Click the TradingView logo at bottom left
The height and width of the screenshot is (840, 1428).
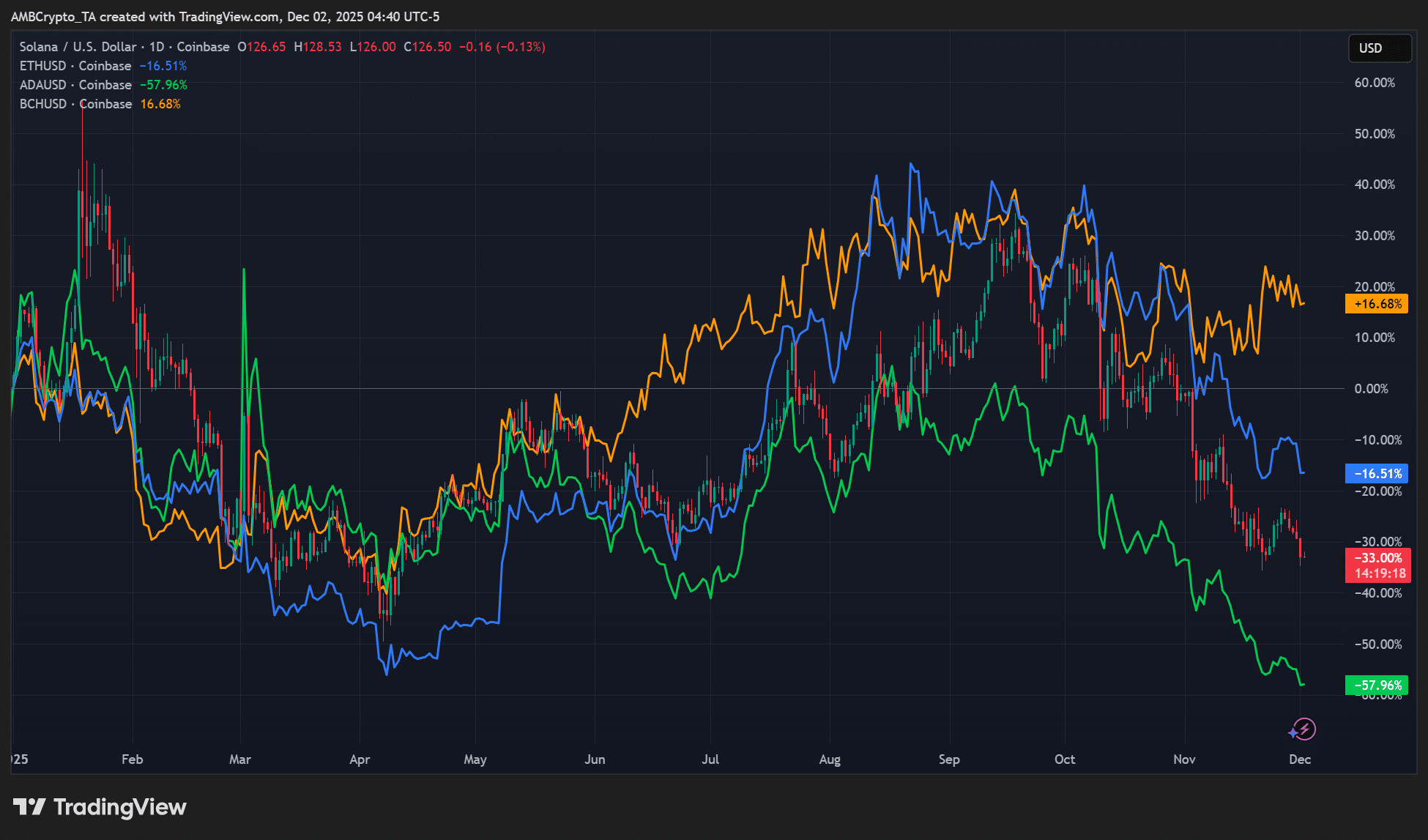coord(100,807)
